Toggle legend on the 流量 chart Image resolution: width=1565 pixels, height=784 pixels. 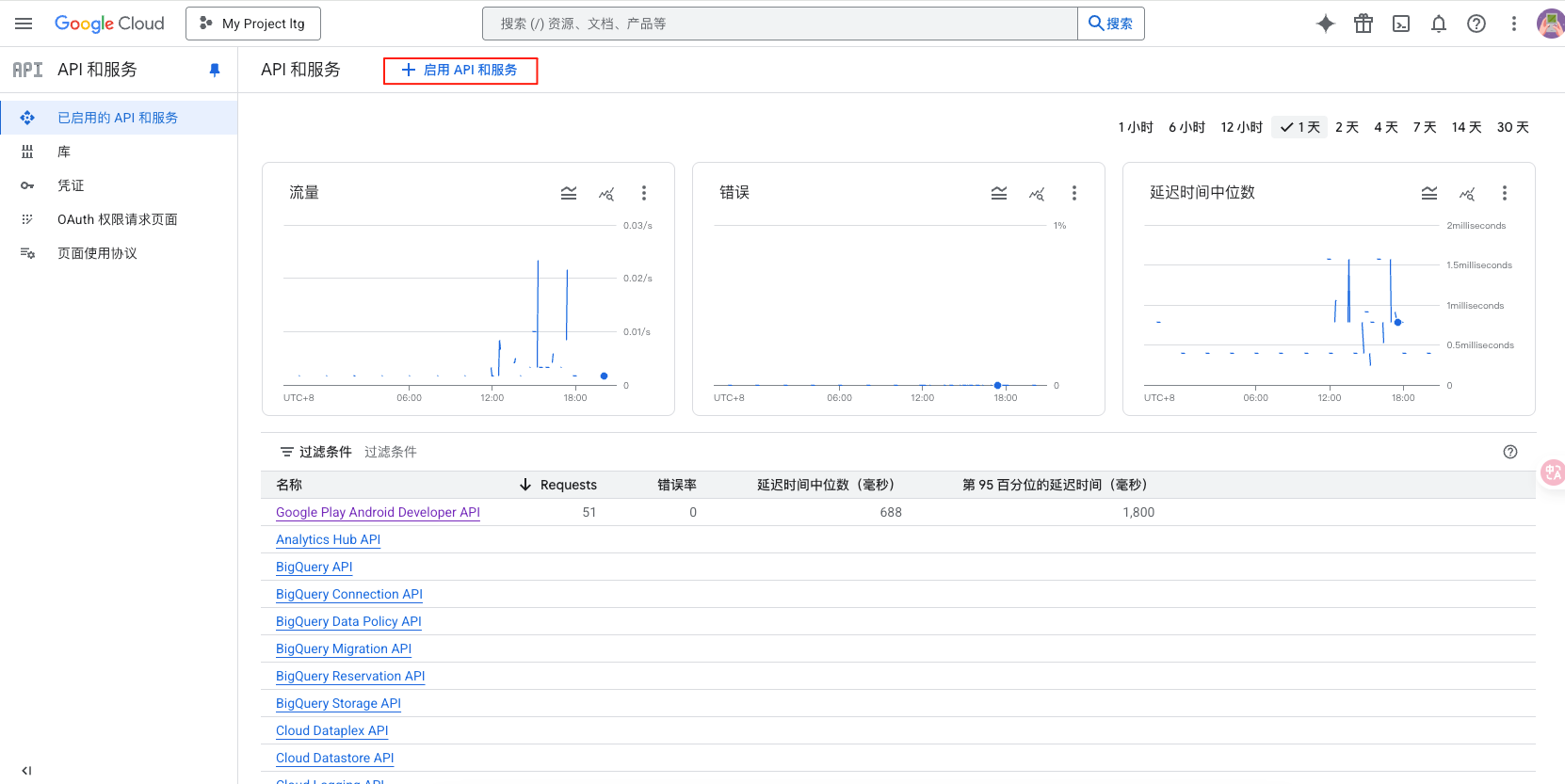(569, 193)
